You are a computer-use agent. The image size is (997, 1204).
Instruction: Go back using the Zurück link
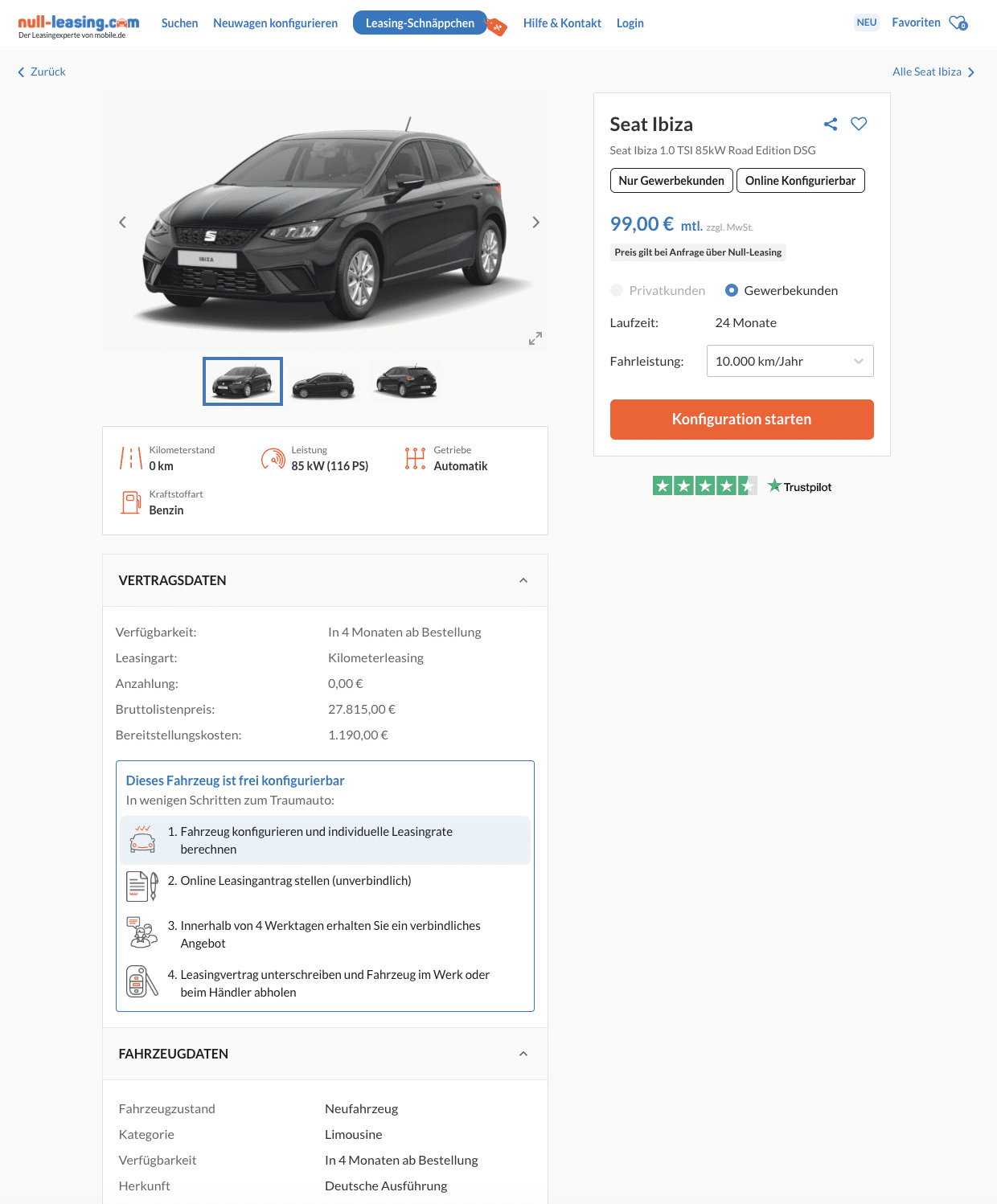point(42,72)
